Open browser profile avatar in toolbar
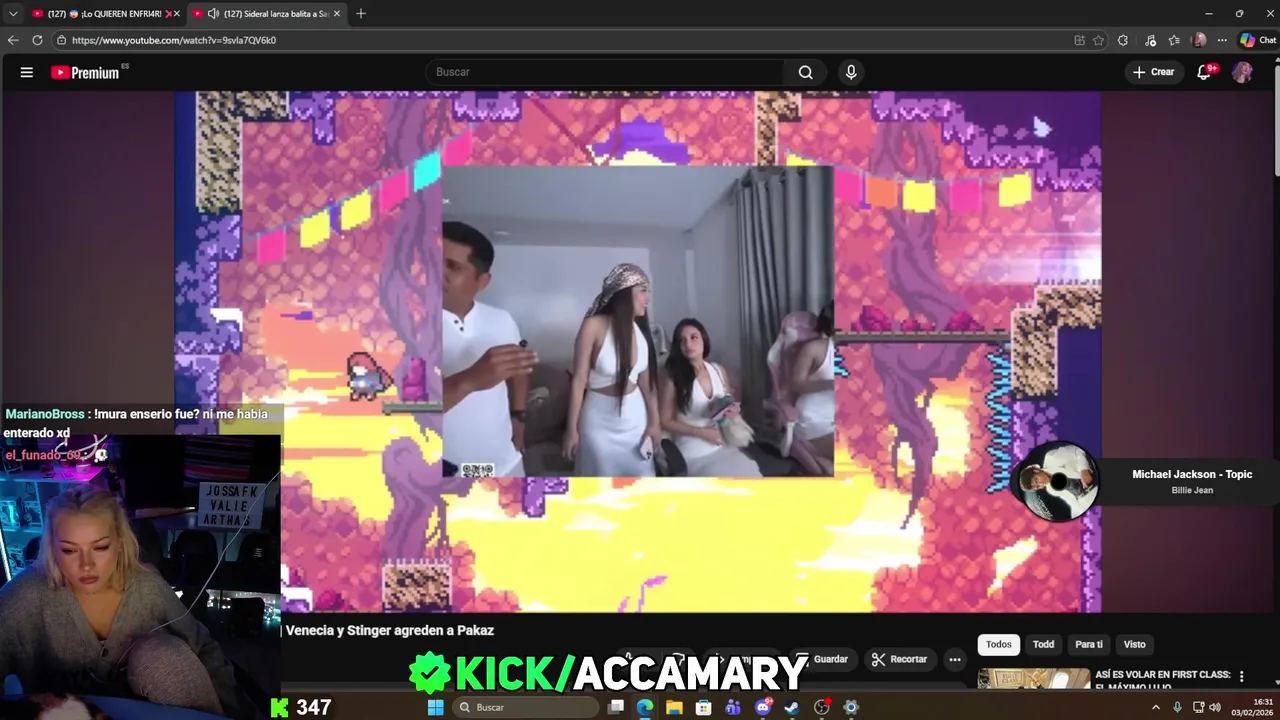The height and width of the screenshot is (720, 1280). tap(1199, 40)
